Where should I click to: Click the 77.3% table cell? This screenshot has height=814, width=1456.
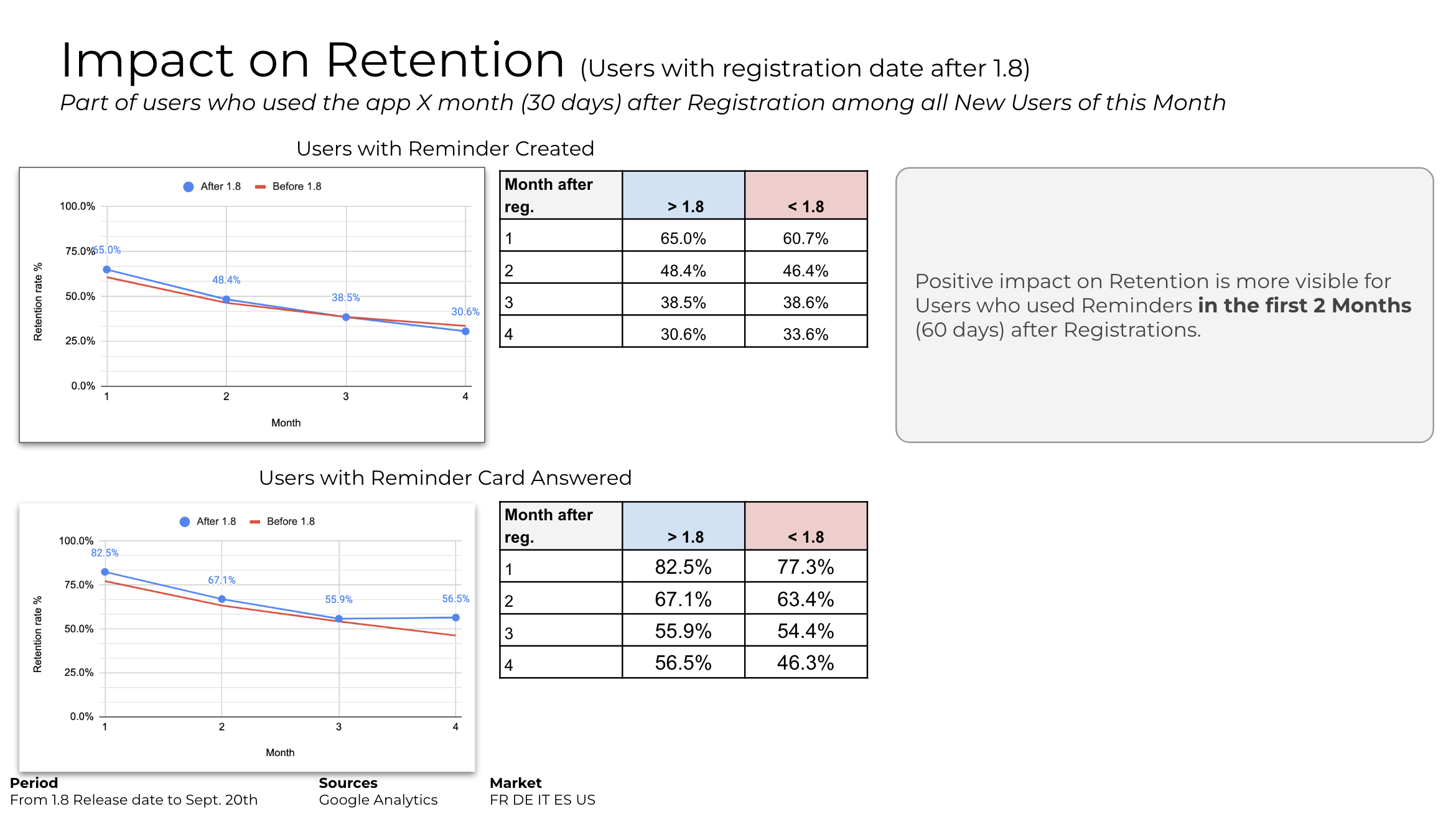(x=806, y=567)
